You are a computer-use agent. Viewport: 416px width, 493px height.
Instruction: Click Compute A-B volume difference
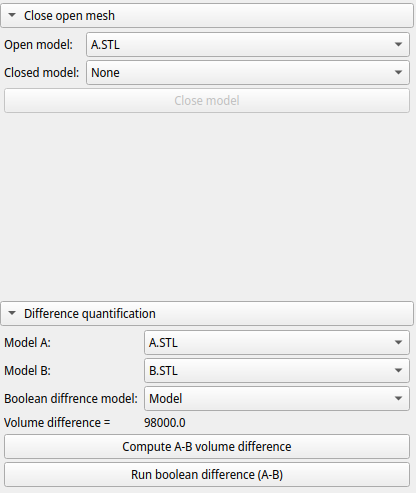pos(207,446)
